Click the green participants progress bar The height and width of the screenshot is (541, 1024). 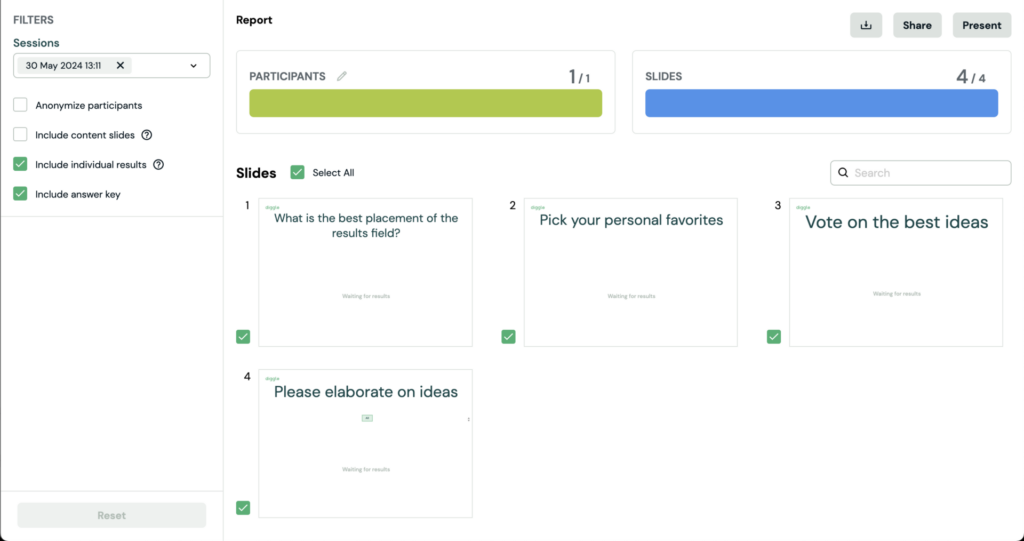click(426, 103)
